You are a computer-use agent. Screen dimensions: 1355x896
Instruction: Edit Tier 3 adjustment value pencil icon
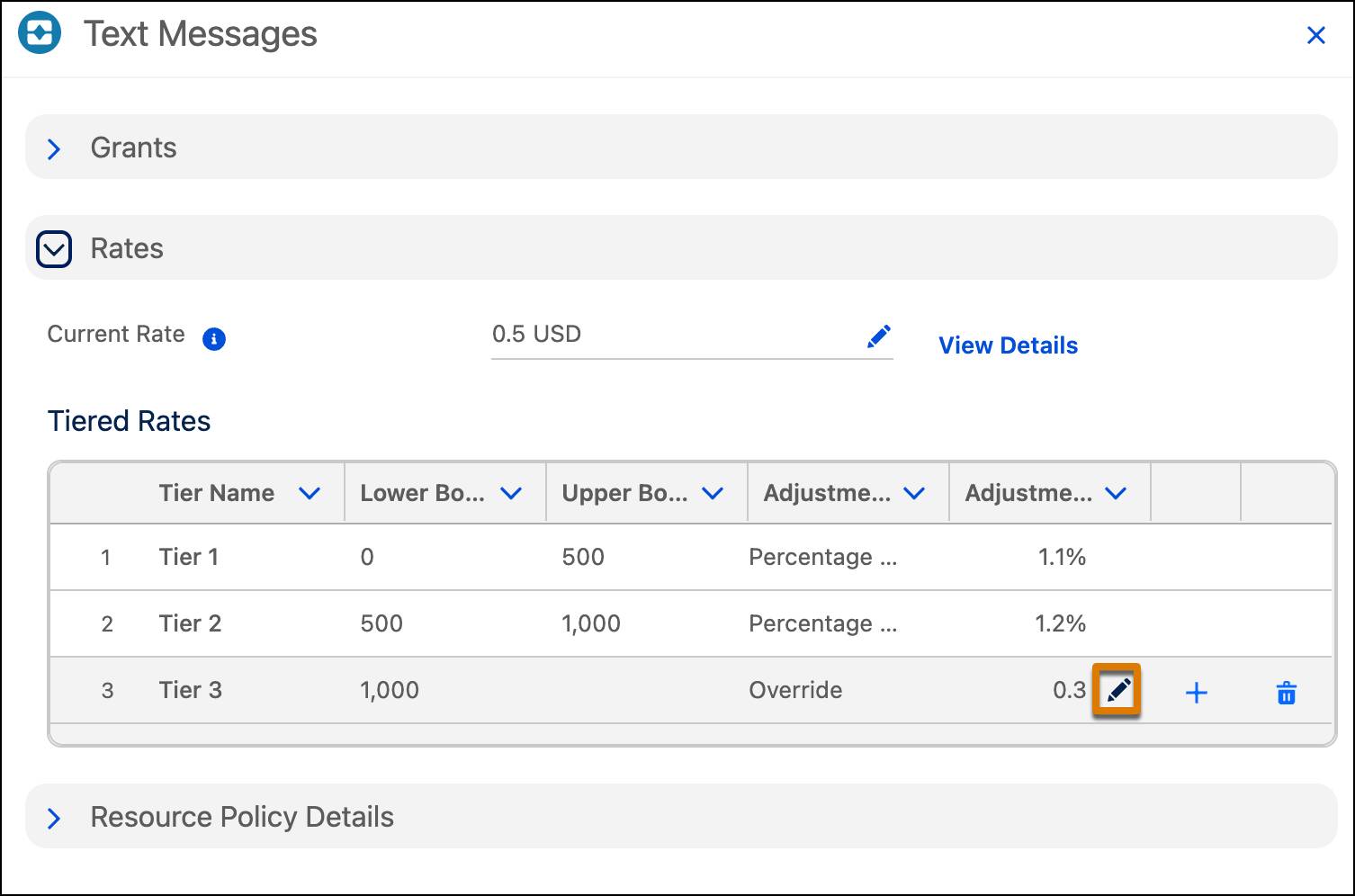[1117, 691]
